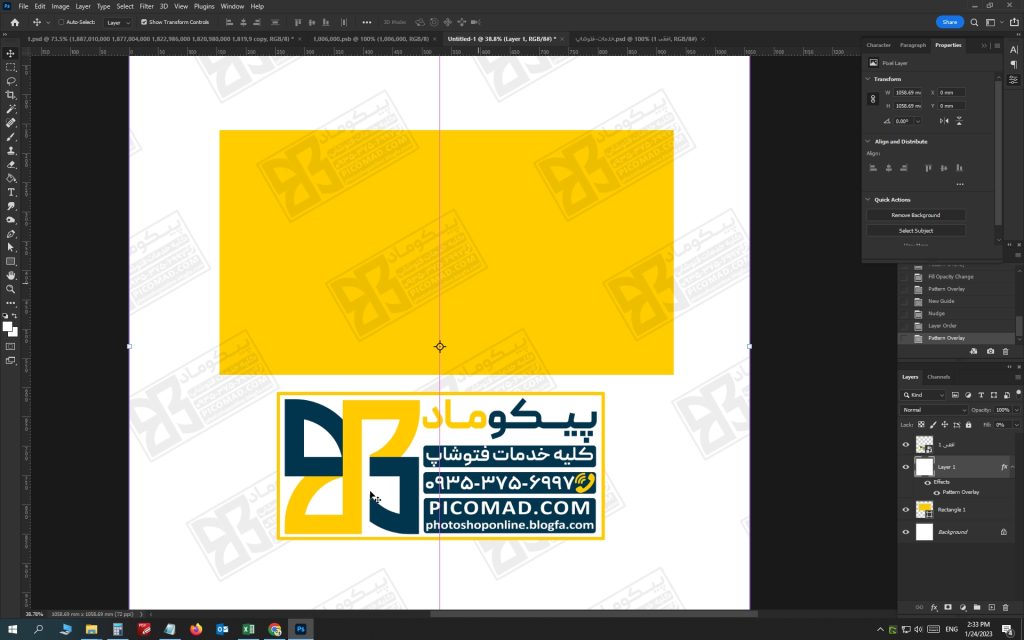
Task: Select the Path Selection tool
Action: click(x=10, y=248)
